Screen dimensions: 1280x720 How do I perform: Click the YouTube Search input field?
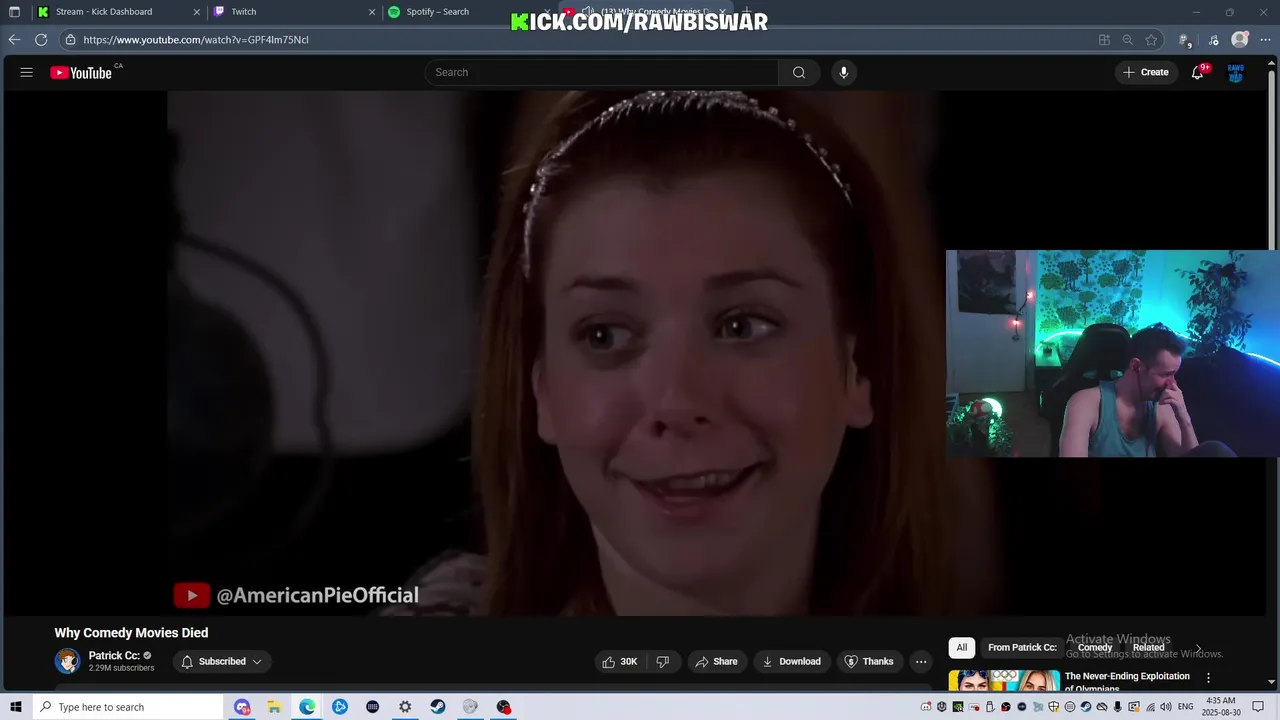[602, 72]
